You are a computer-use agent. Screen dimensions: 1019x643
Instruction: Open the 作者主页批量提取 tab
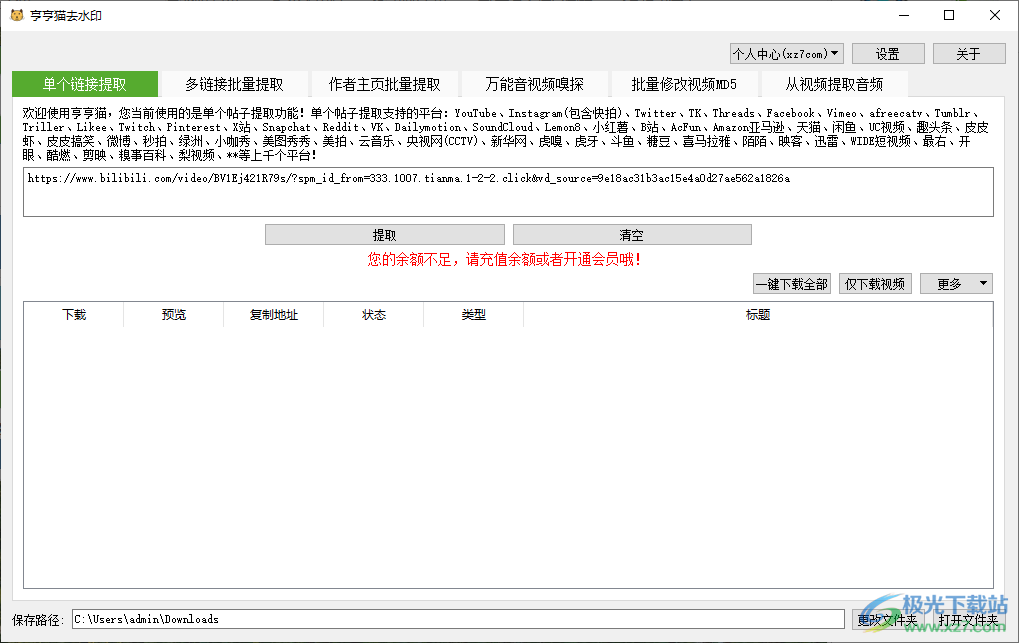coord(383,84)
